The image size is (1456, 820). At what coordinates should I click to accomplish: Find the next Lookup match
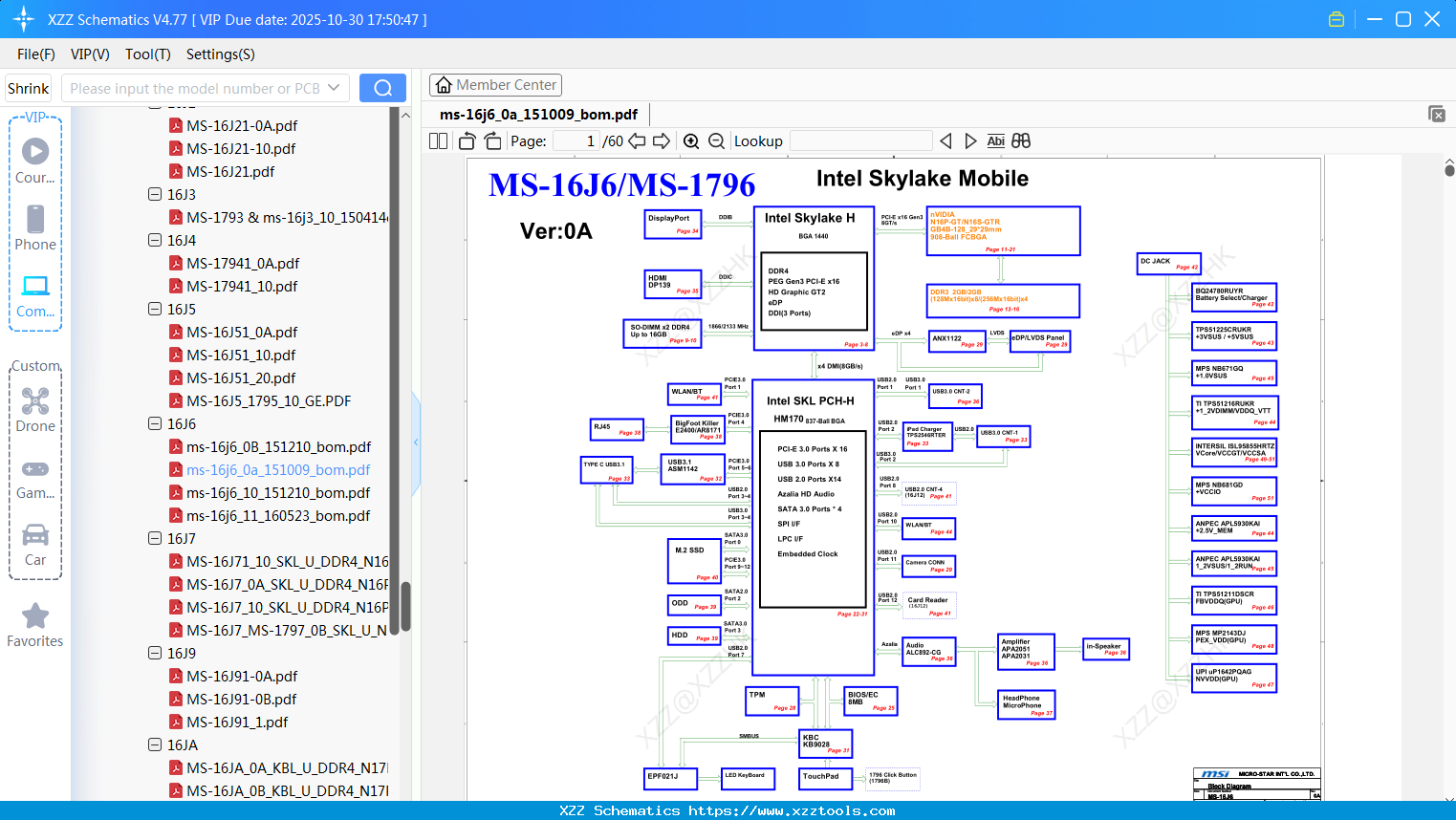pos(970,141)
